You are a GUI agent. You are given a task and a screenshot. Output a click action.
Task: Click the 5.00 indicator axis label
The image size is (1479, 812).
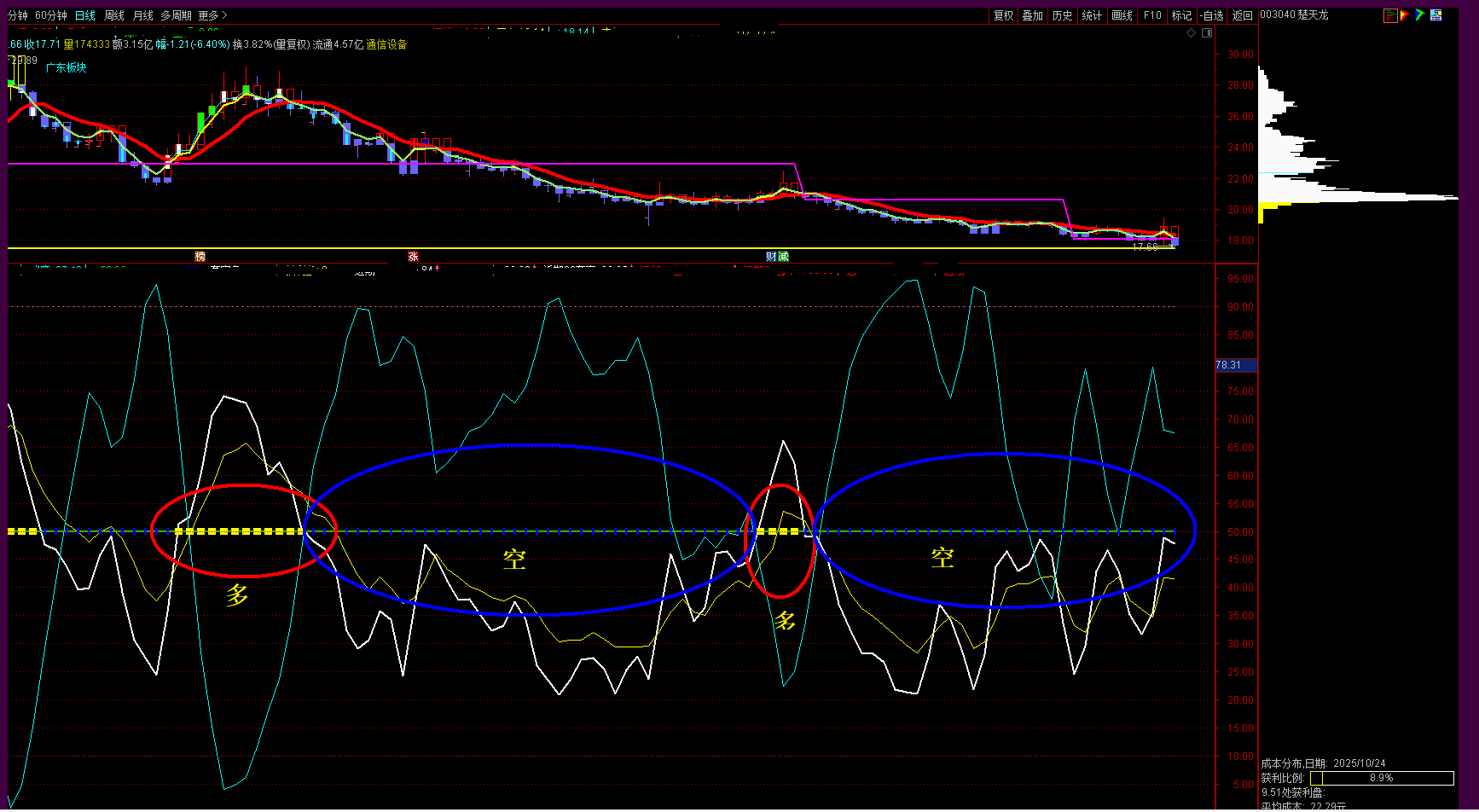[x=1244, y=784]
